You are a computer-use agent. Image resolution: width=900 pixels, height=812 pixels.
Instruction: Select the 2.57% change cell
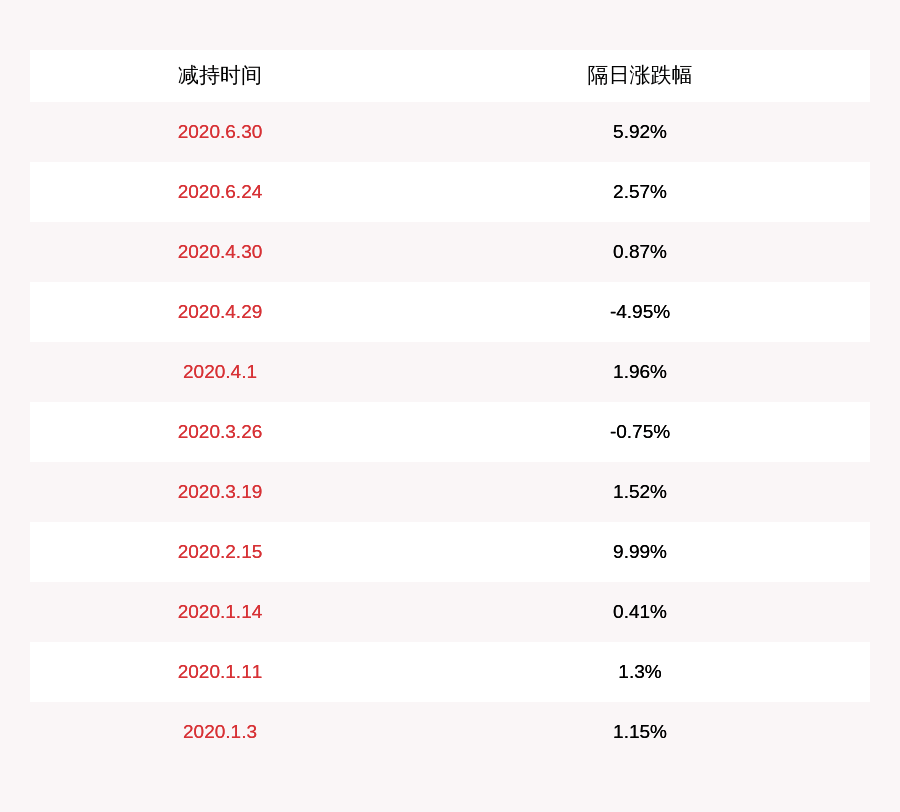click(x=640, y=192)
